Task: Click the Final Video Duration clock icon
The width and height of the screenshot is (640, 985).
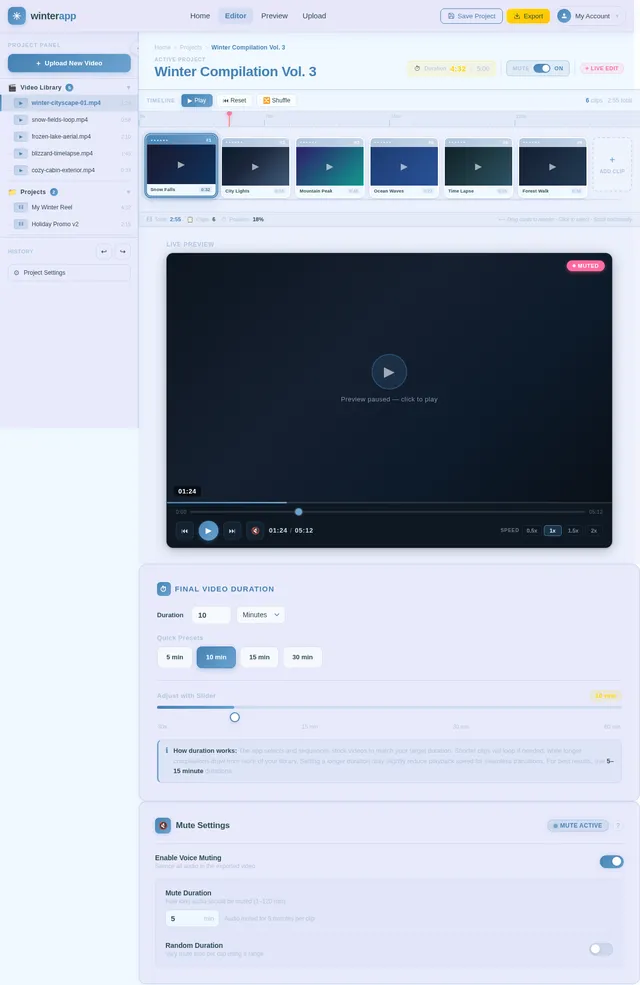Action: click(x=163, y=589)
